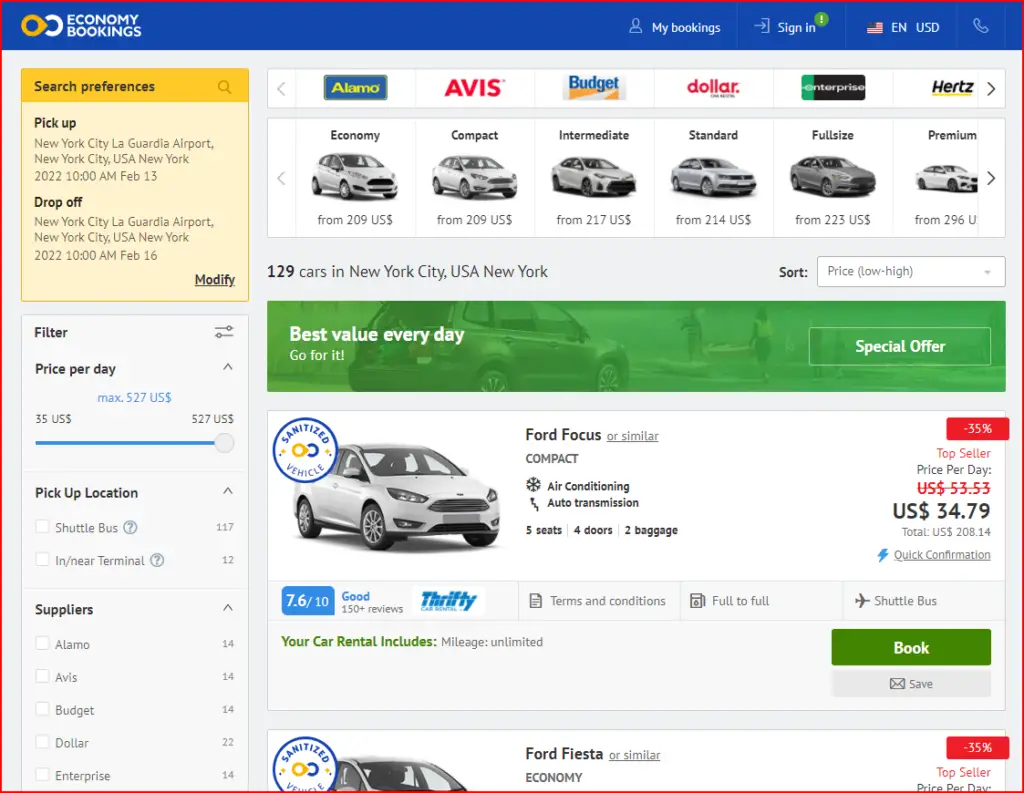The width and height of the screenshot is (1024, 793).
Task: Click the Special Offer button
Action: pos(899,346)
